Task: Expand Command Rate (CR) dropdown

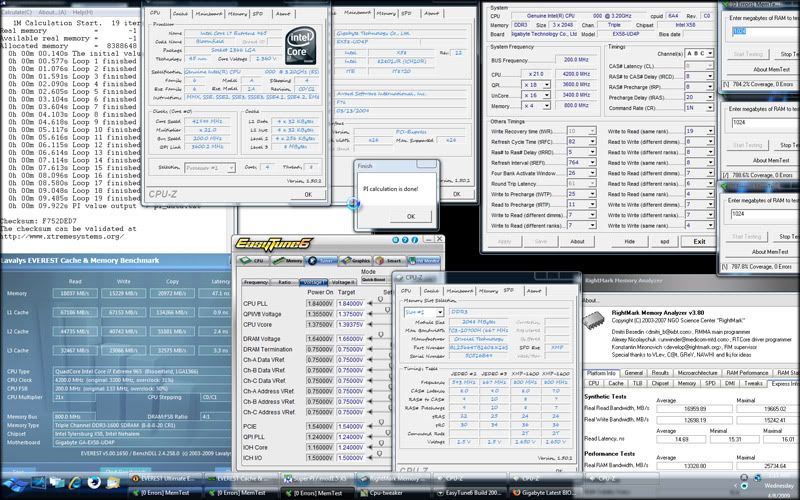Action: (710, 108)
